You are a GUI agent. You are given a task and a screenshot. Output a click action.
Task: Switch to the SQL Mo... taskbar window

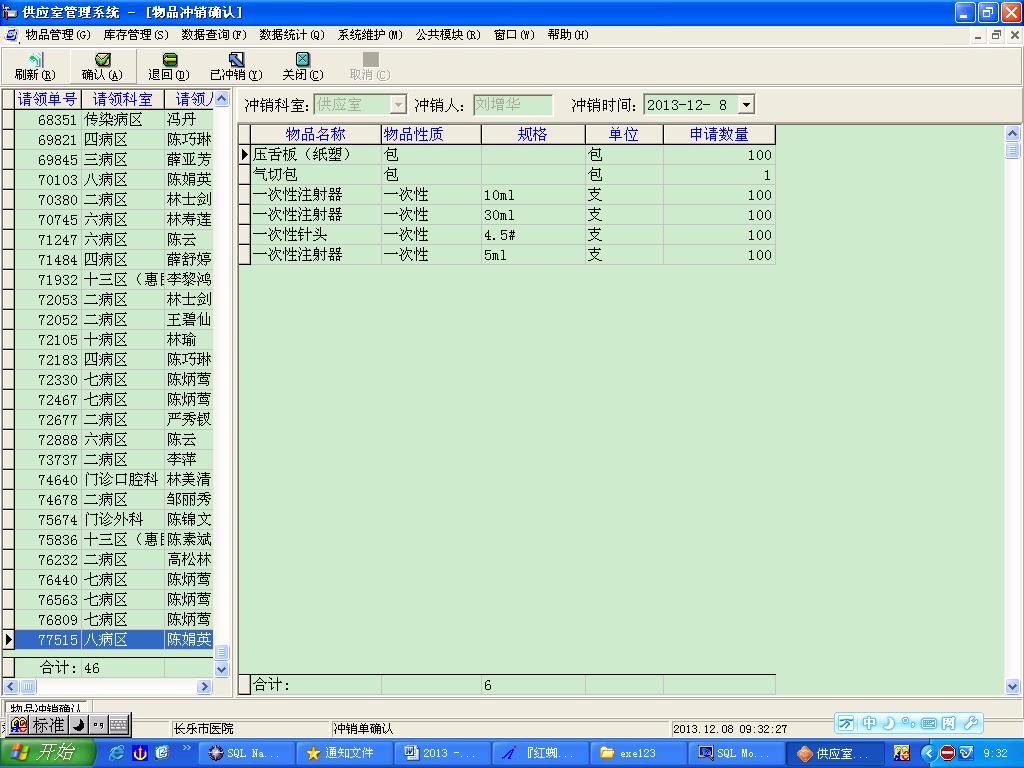pyautogui.click(x=736, y=753)
